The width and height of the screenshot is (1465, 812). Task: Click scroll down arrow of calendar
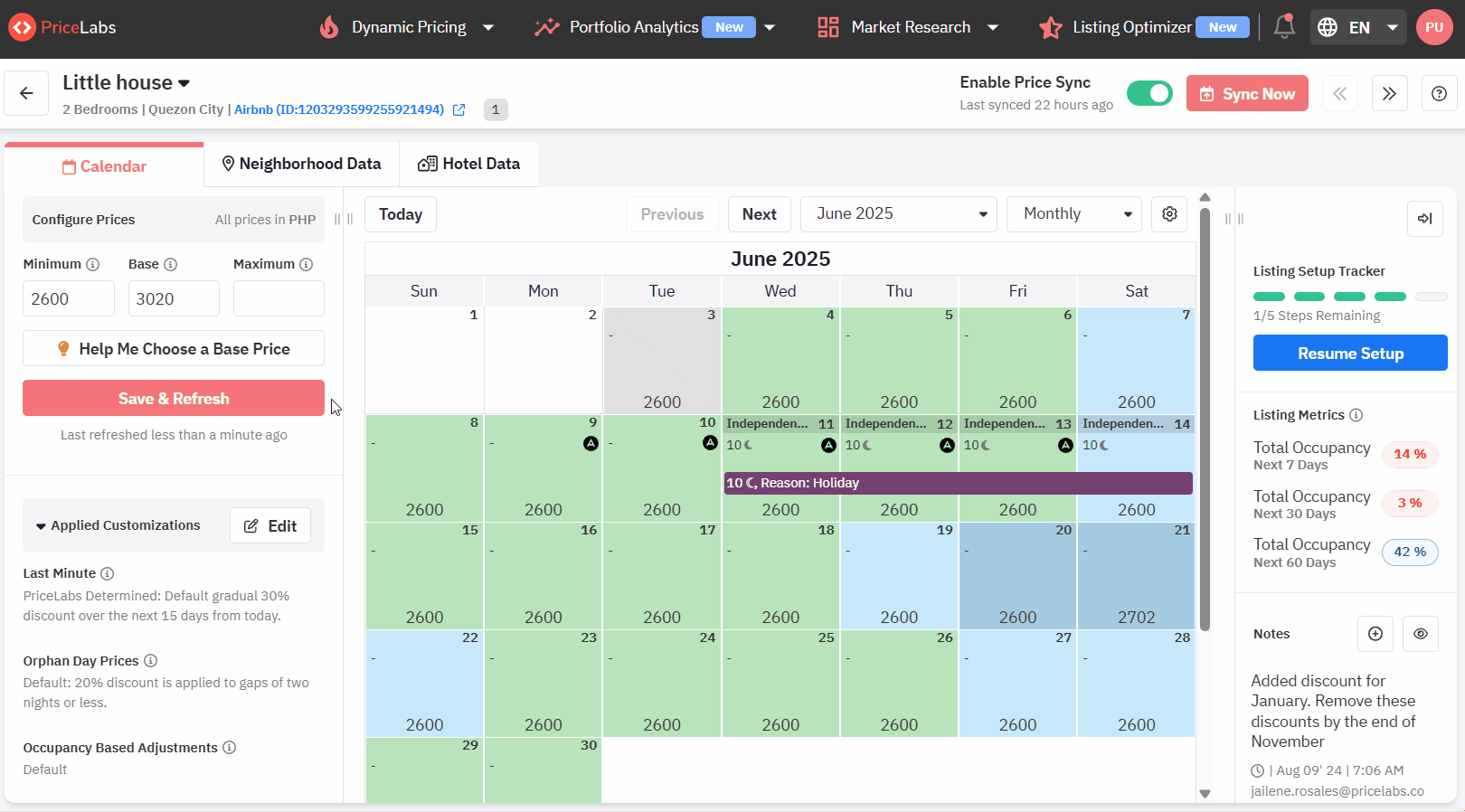[1205, 794]
